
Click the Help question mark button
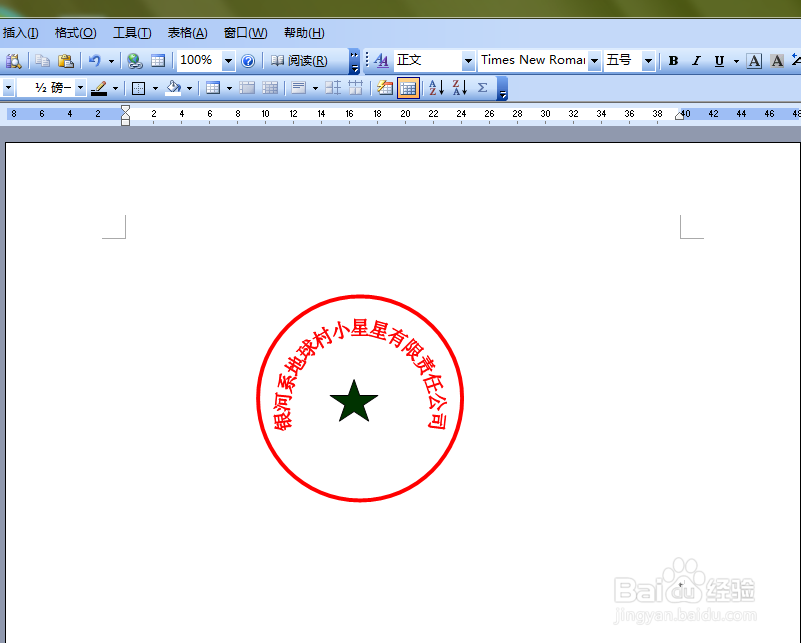tap(247, 60)
